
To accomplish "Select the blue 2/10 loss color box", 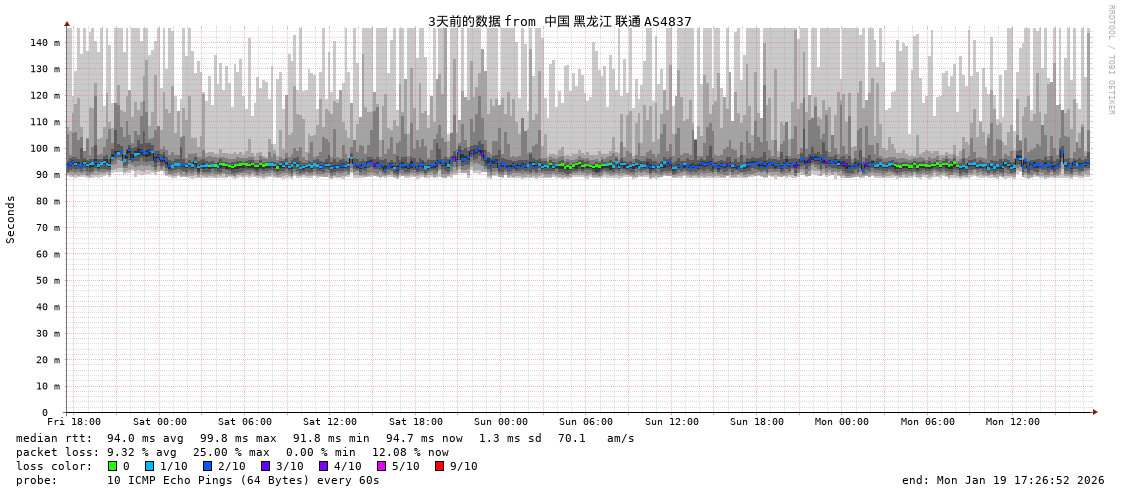I will (207, 466).
